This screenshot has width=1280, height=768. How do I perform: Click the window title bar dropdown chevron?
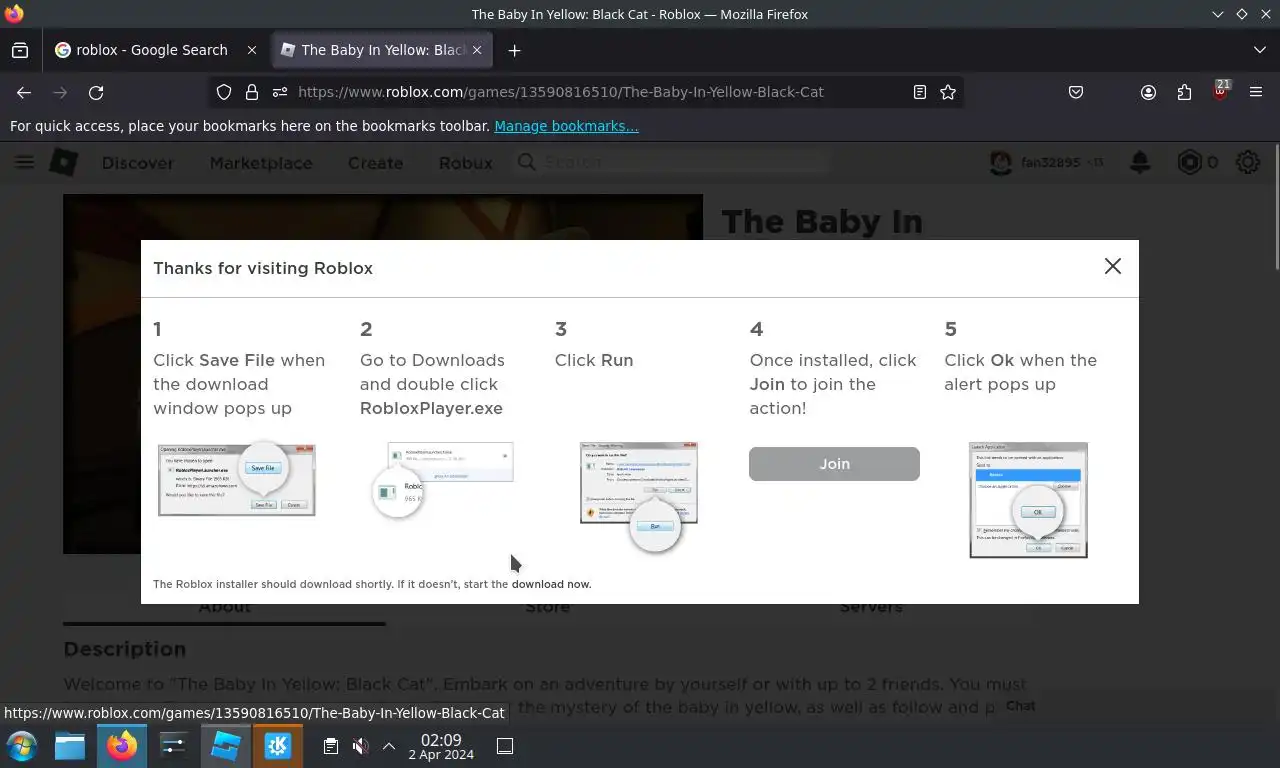coord(1217,14)
